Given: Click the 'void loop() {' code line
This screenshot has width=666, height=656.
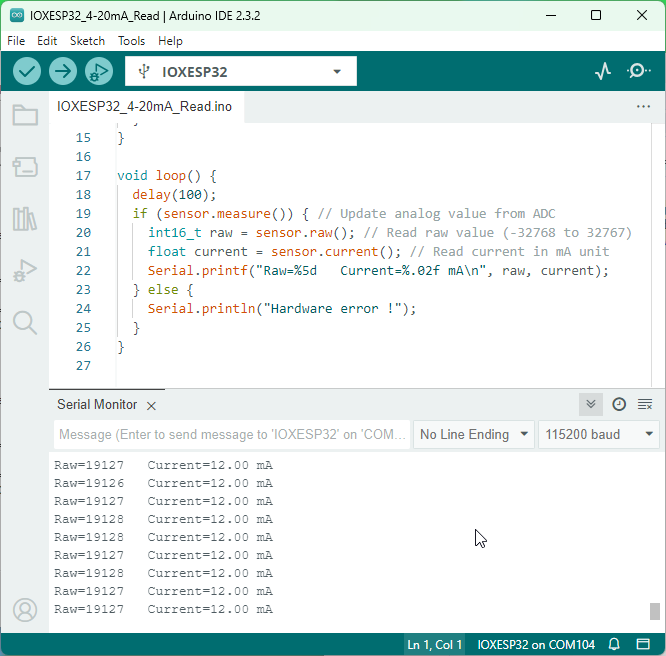Looking at the screenshot, I should (167, 175).
